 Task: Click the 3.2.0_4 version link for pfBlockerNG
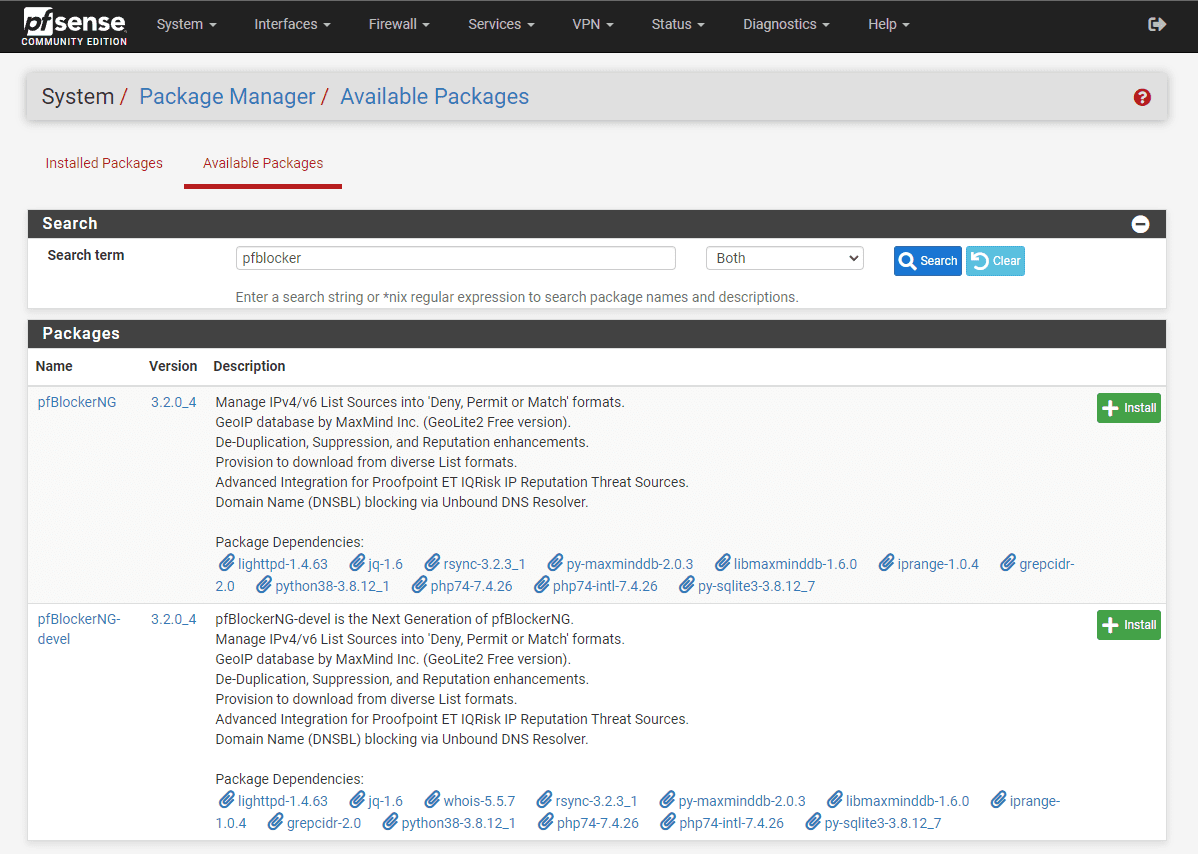coord(173,402)
